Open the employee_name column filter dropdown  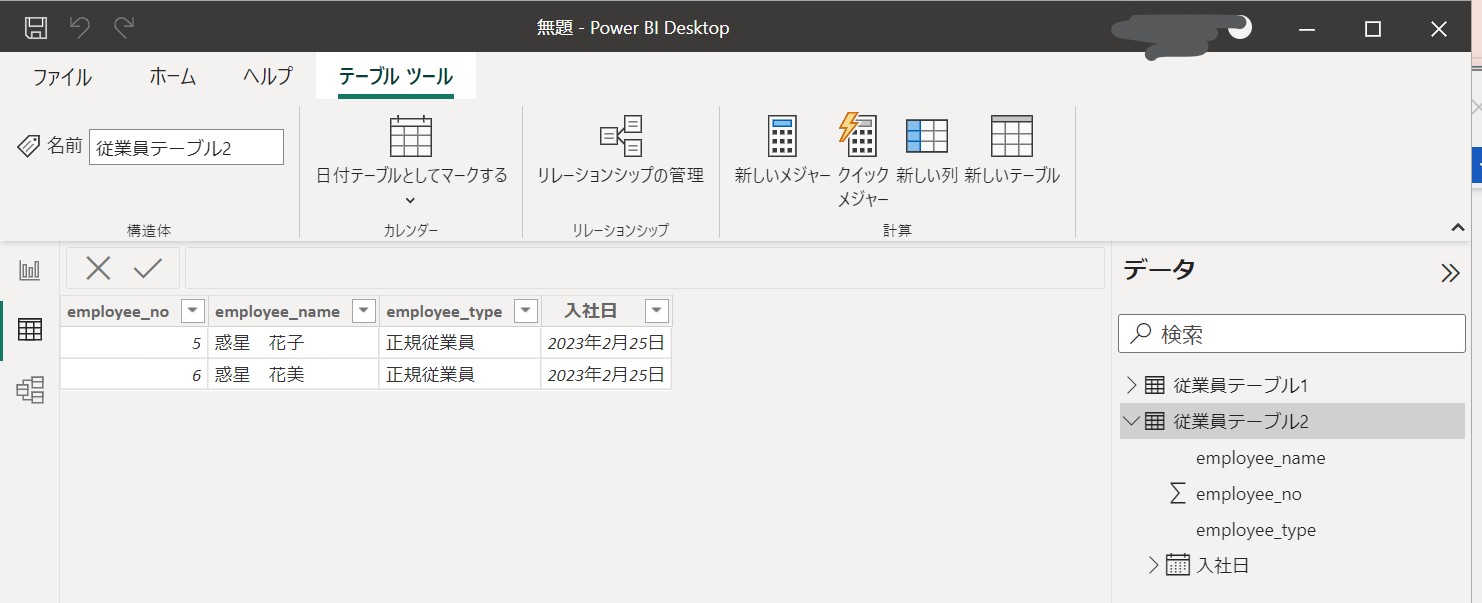click(364, 311)
